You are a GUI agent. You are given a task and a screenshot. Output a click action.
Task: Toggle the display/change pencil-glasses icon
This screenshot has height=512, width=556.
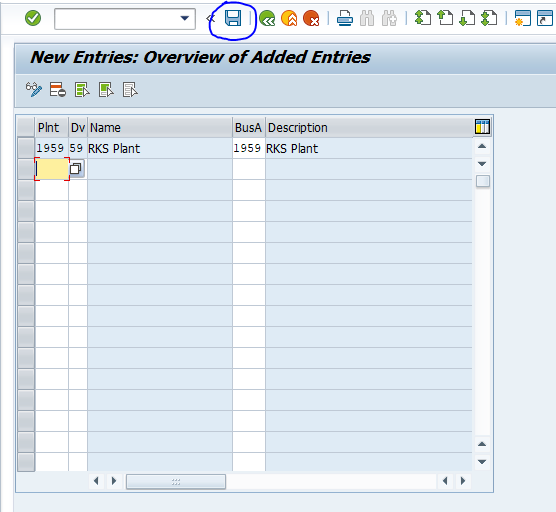tap(34, 90)
